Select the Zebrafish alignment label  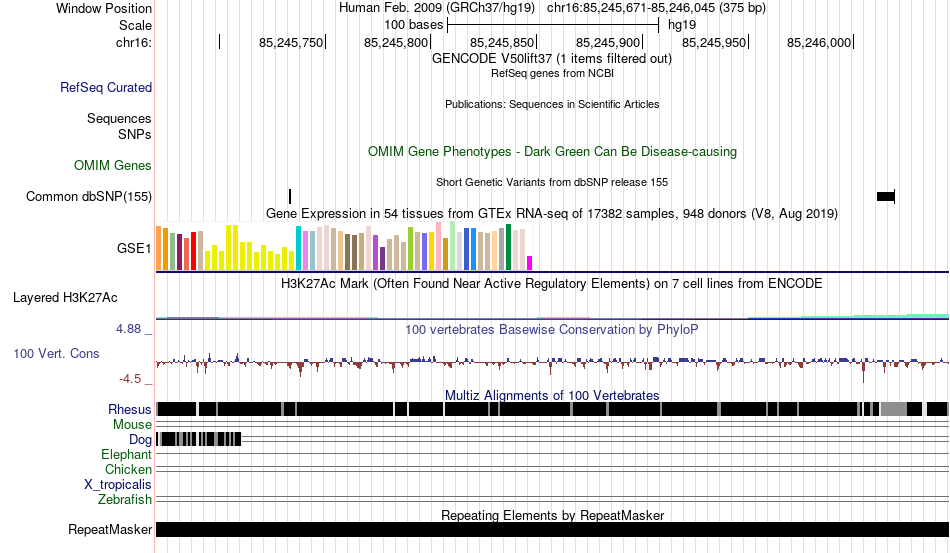point(125,499)
